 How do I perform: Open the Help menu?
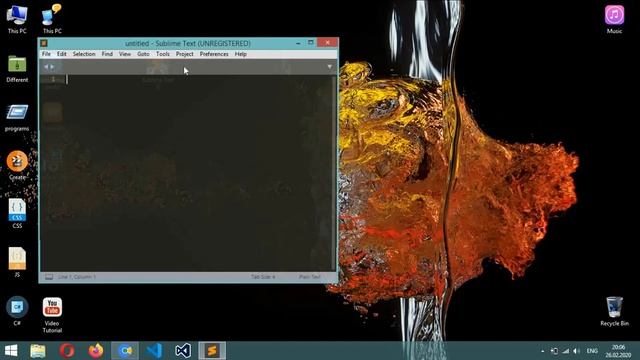pos(240,54)
